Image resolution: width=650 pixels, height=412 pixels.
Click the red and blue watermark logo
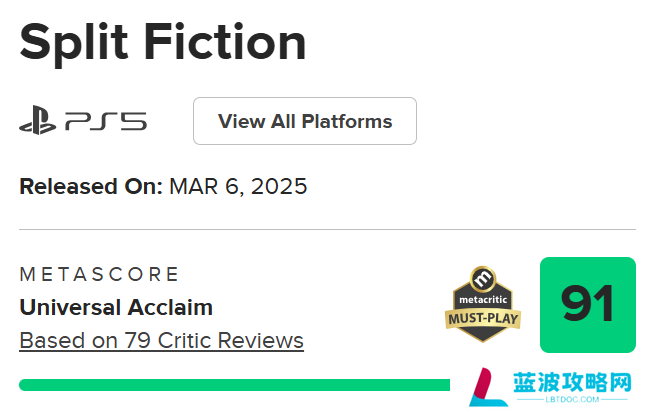(x=487, y=387)
